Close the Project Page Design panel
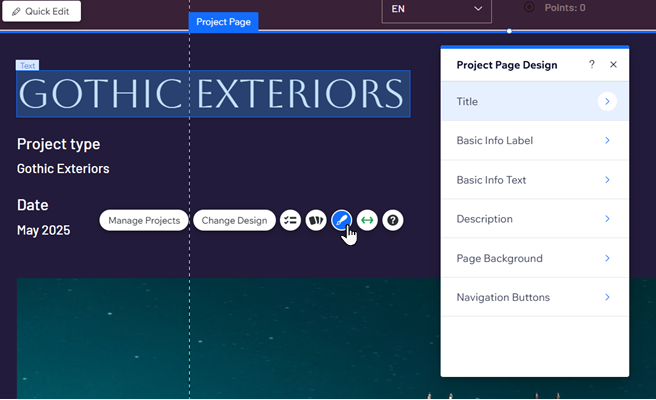The image size is (656, 400). (x=613, y=65)
